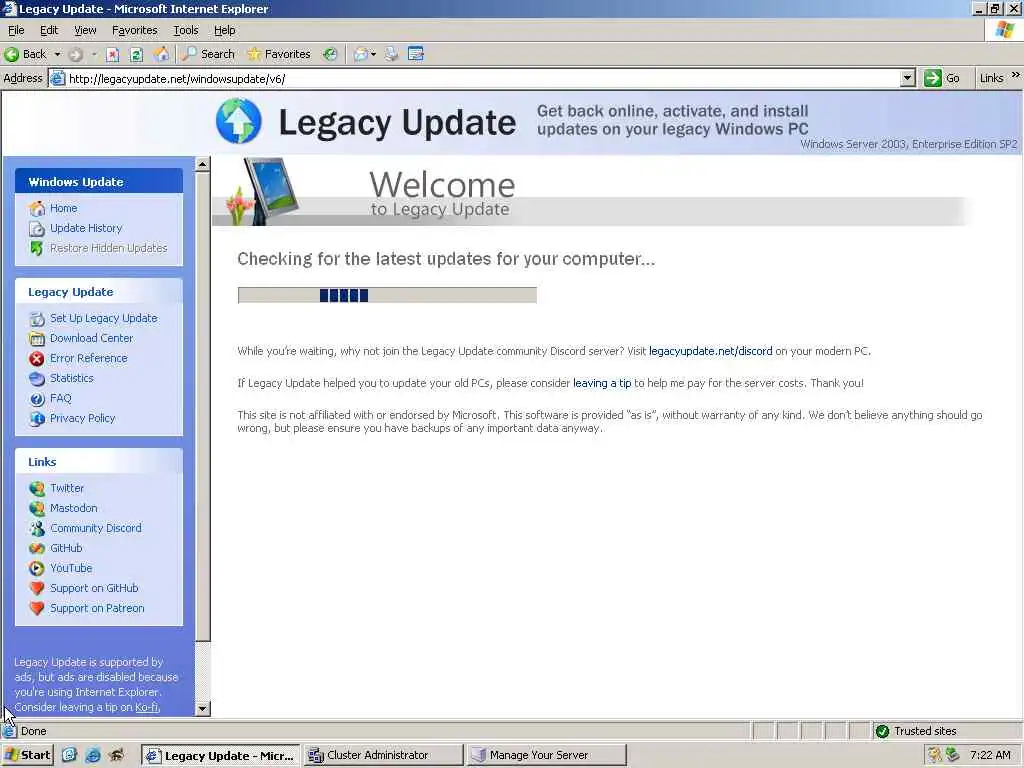
Task: Click the update checking progress bar
Action: click(387, 295)
